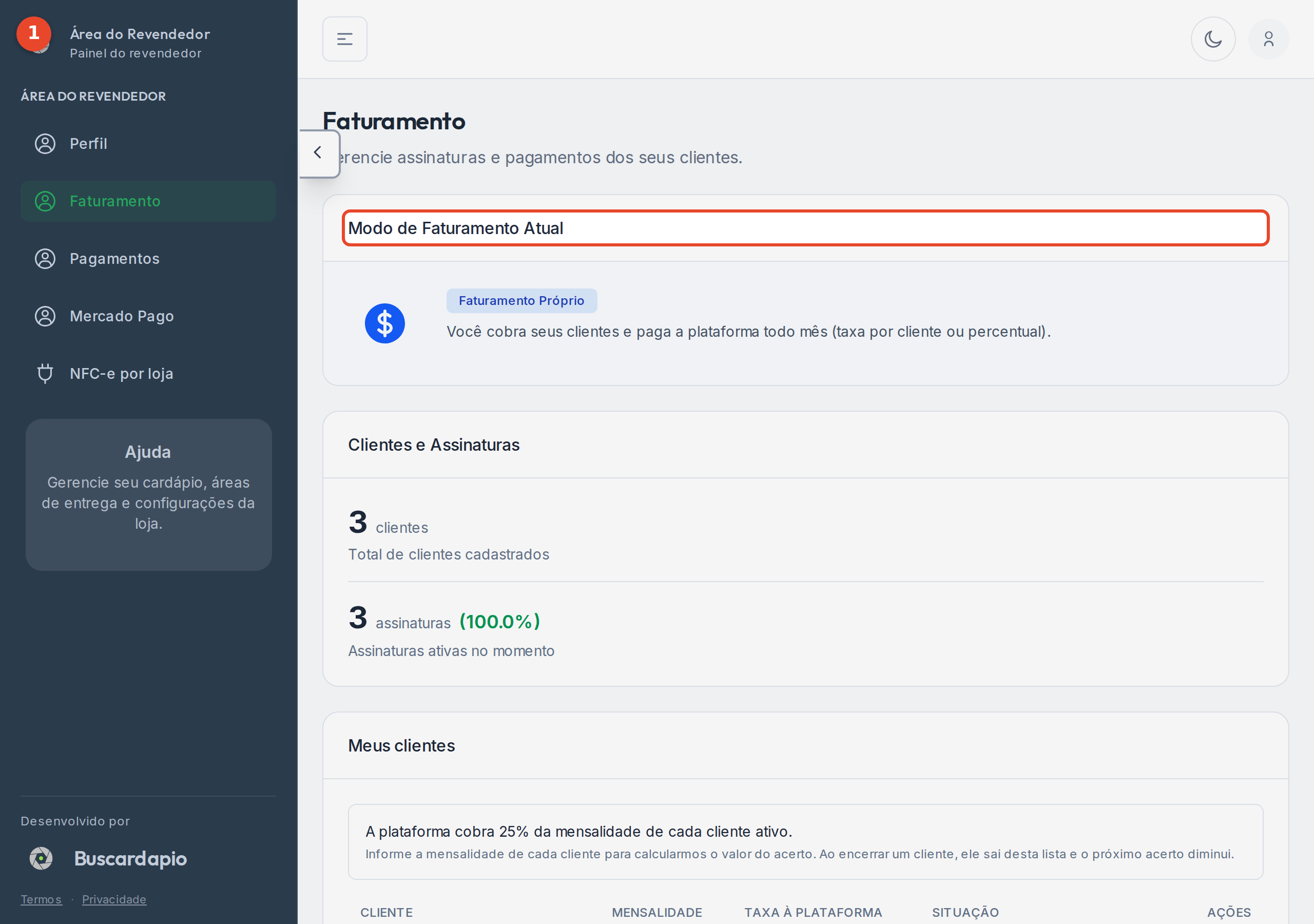Click the blue dollar sign icon
1314x924 pixels.
(x=384, y=323)
